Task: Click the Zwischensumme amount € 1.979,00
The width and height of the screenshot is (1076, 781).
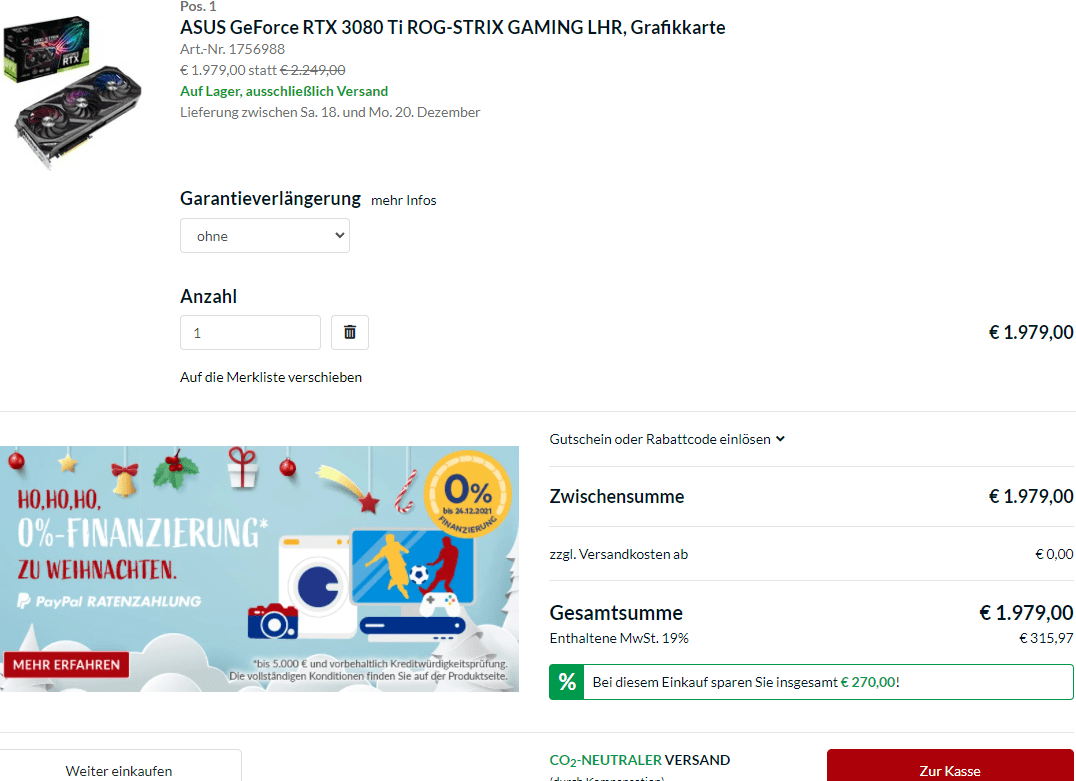Action: tap(1031, 496)
